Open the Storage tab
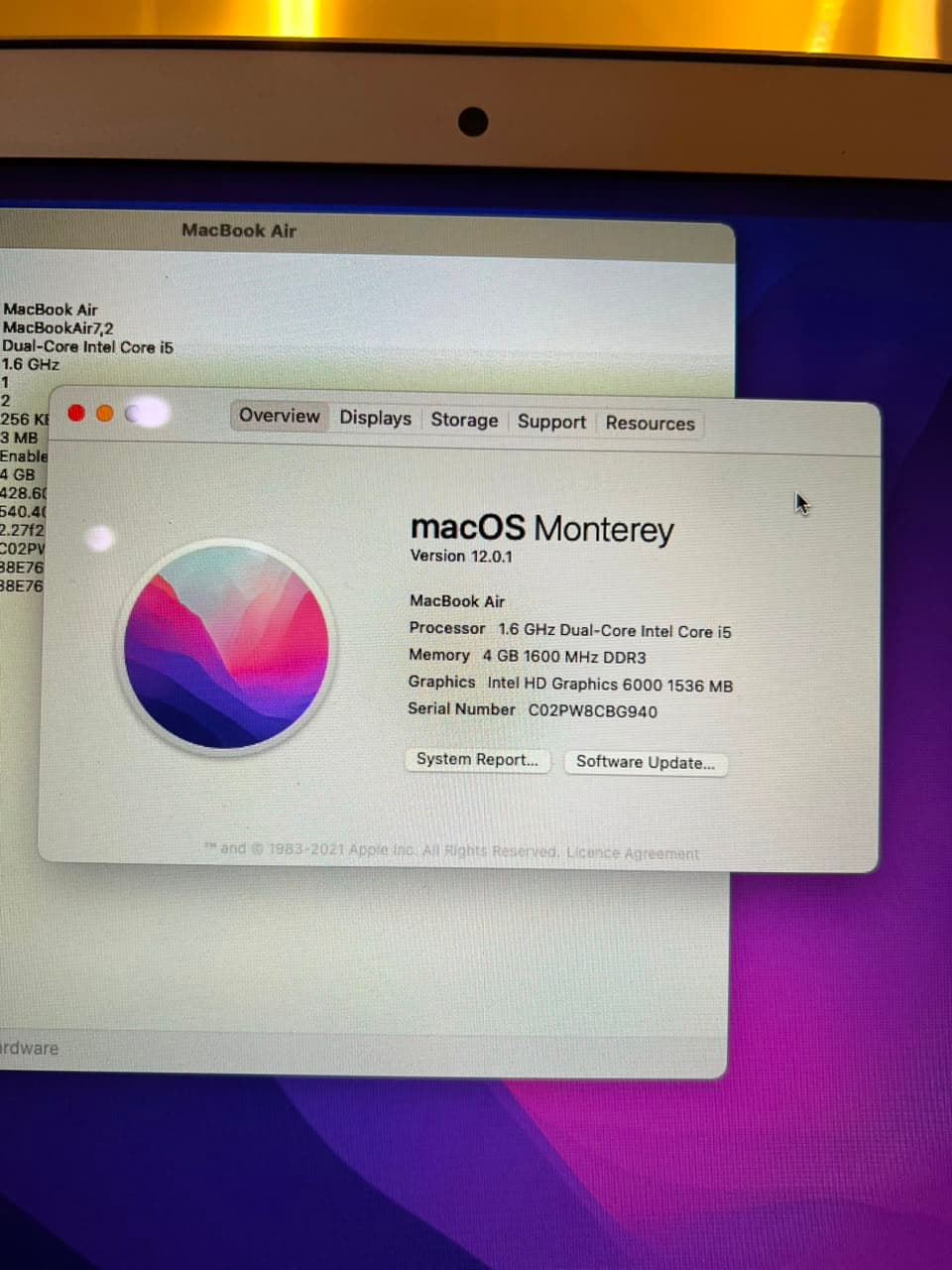Screen dimensions: 952x1270 click(x=464, y=420)
